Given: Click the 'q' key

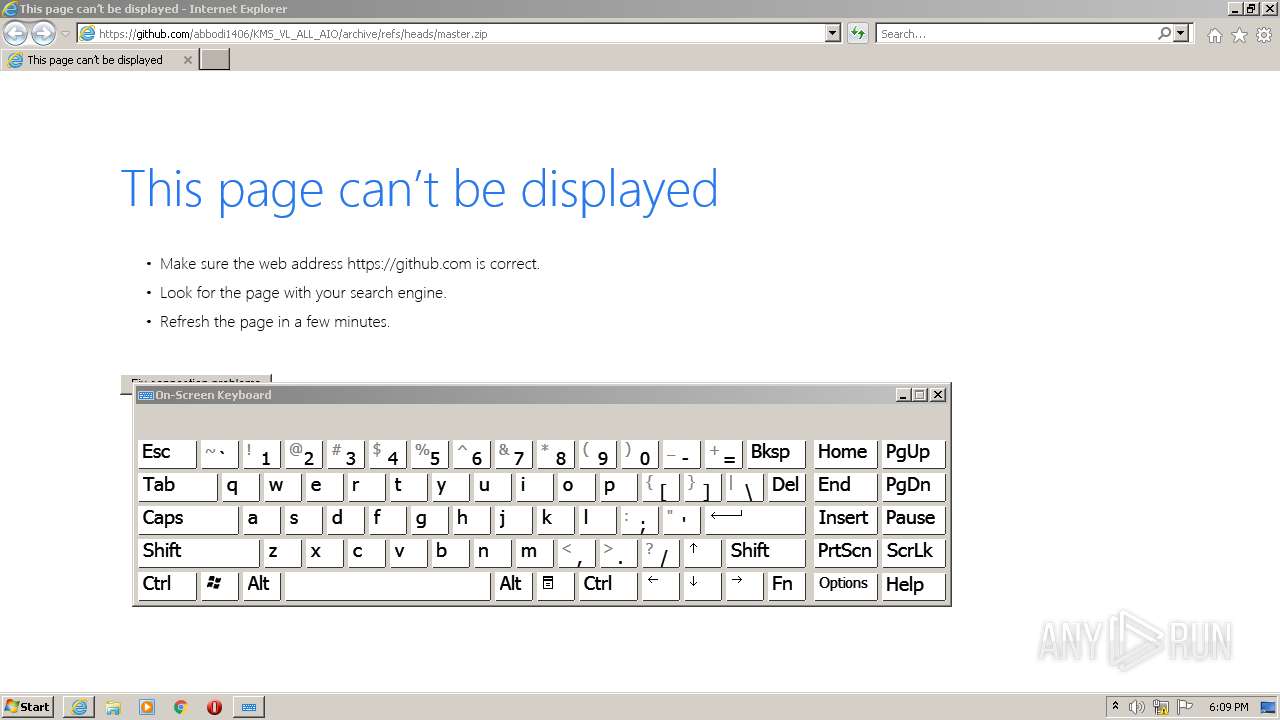Looking at the screenshot, I should coord(239,485).
